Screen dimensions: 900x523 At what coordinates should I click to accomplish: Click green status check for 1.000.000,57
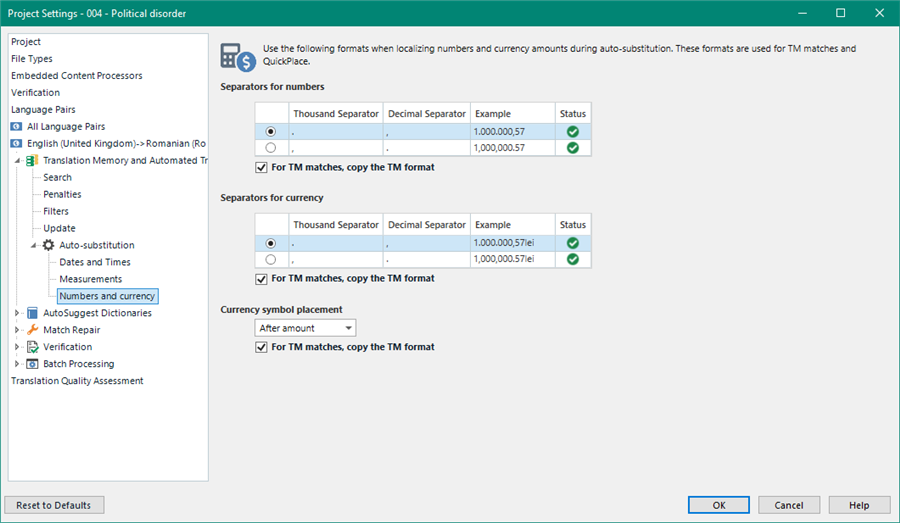(x=572, y=131)
